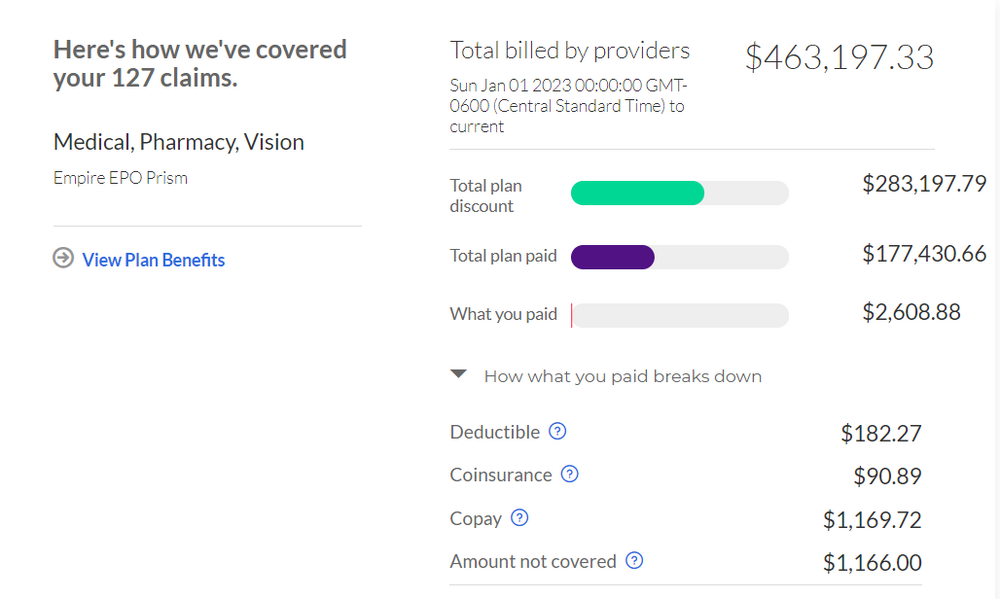Open the View Plan Benefits link

pos(153,260)
